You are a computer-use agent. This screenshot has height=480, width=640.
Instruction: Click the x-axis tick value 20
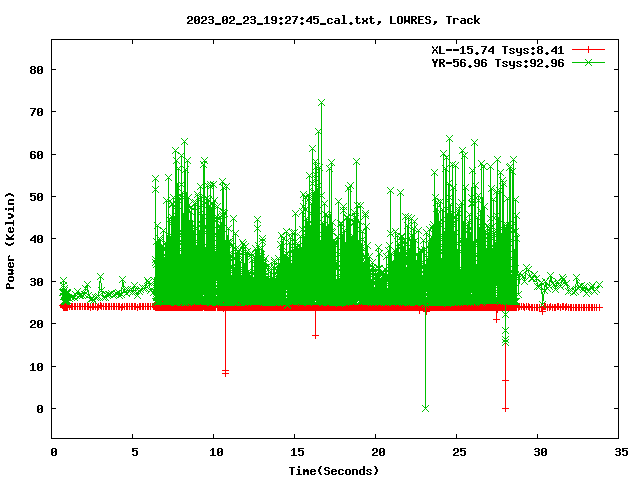click(378, 452)
